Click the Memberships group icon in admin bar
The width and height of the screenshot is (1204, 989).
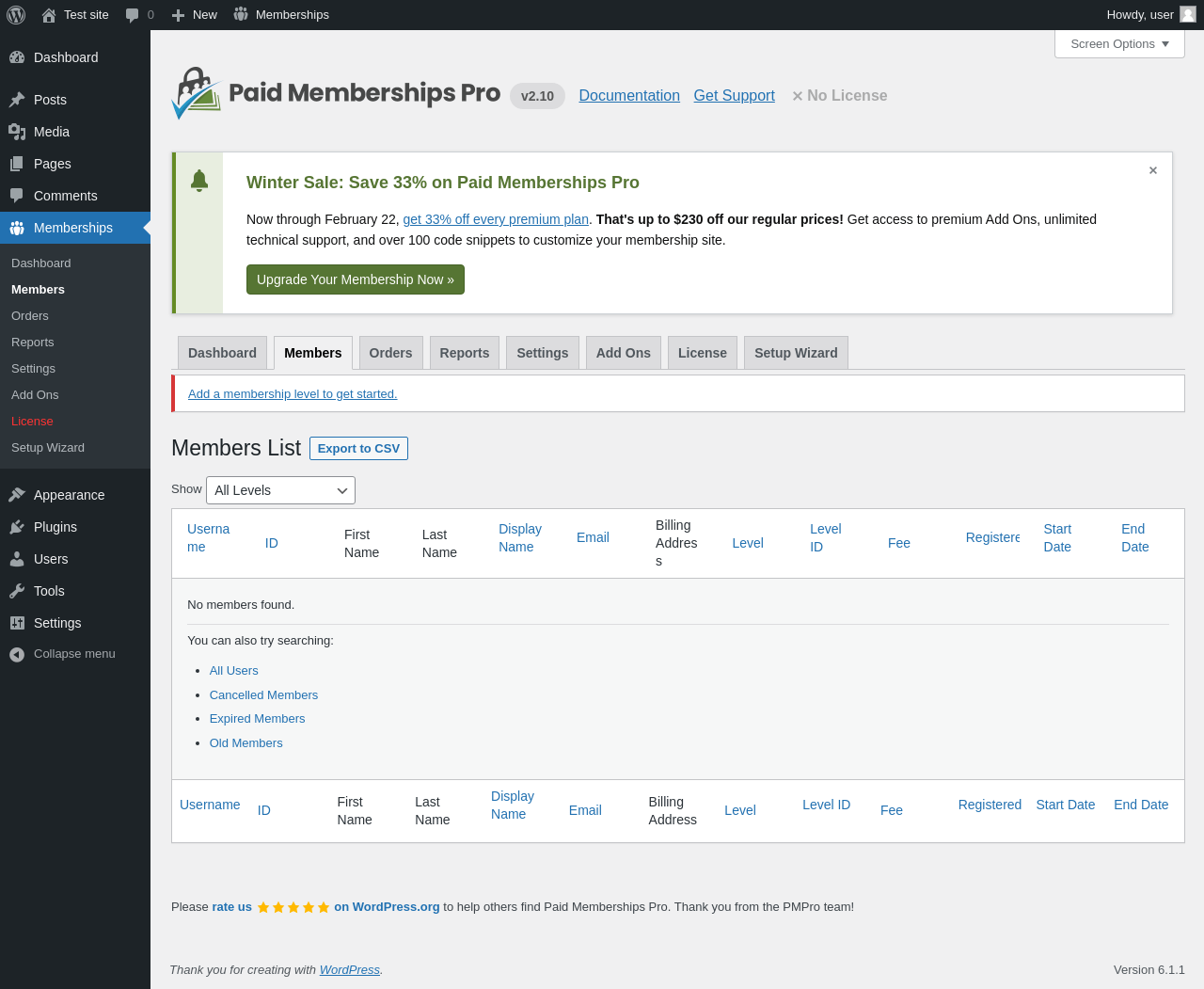(x=241, y=14)
